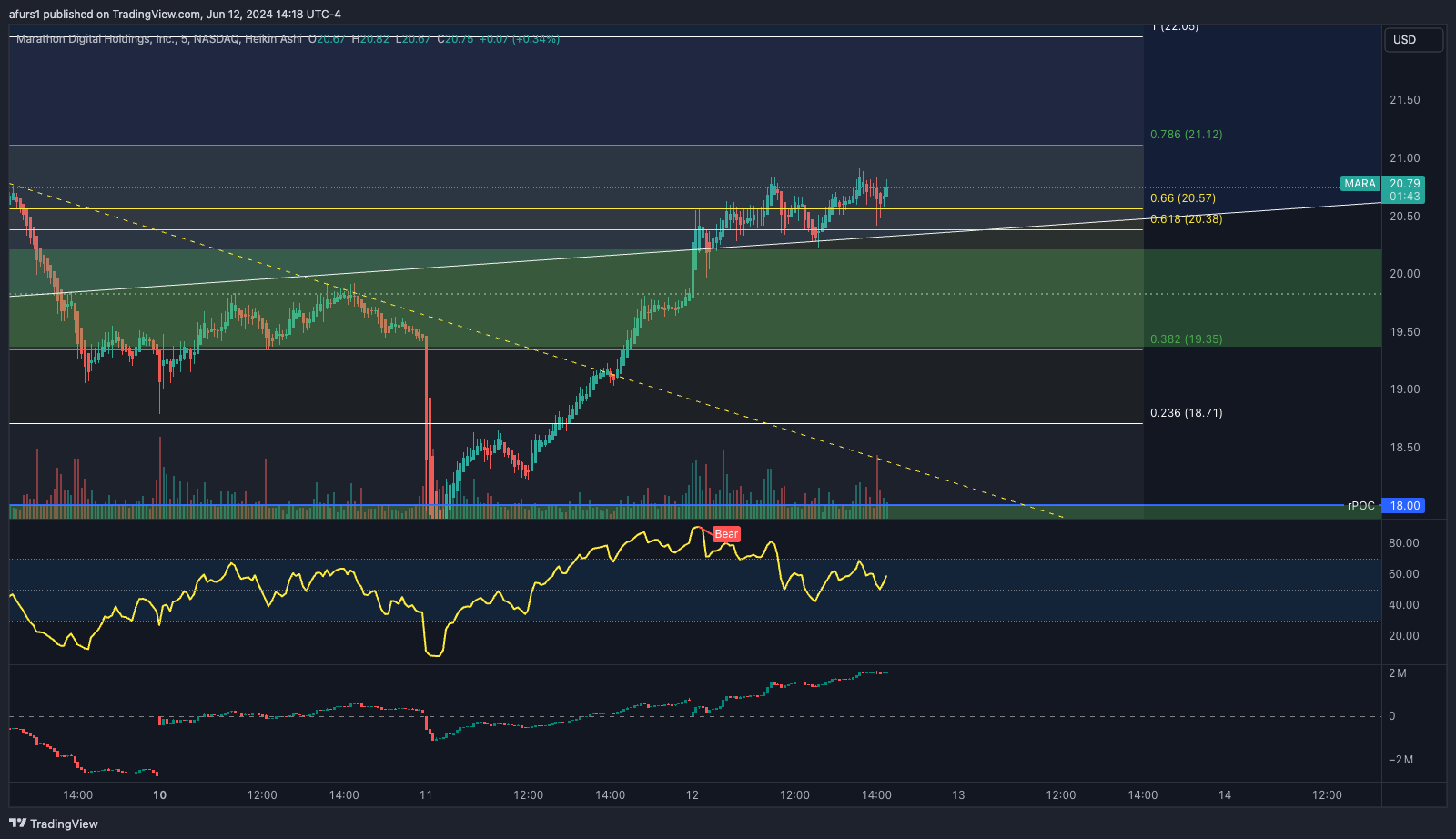Select the 20.79 current price label
Viewport: 1456px width, 839px height.
(x=1404, y=184)
